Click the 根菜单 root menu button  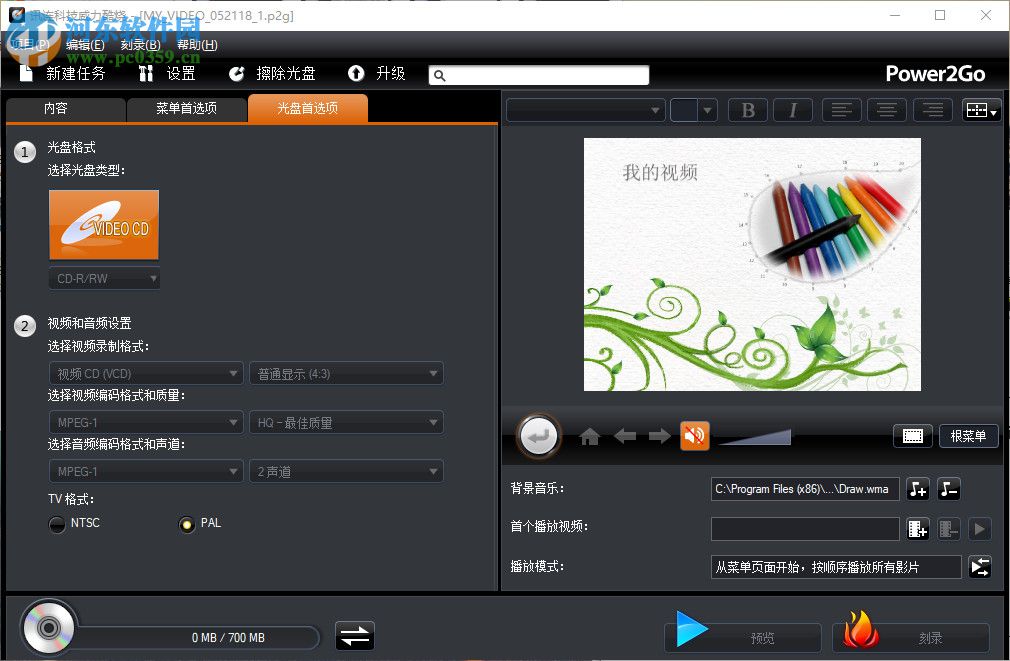(968, 436)
